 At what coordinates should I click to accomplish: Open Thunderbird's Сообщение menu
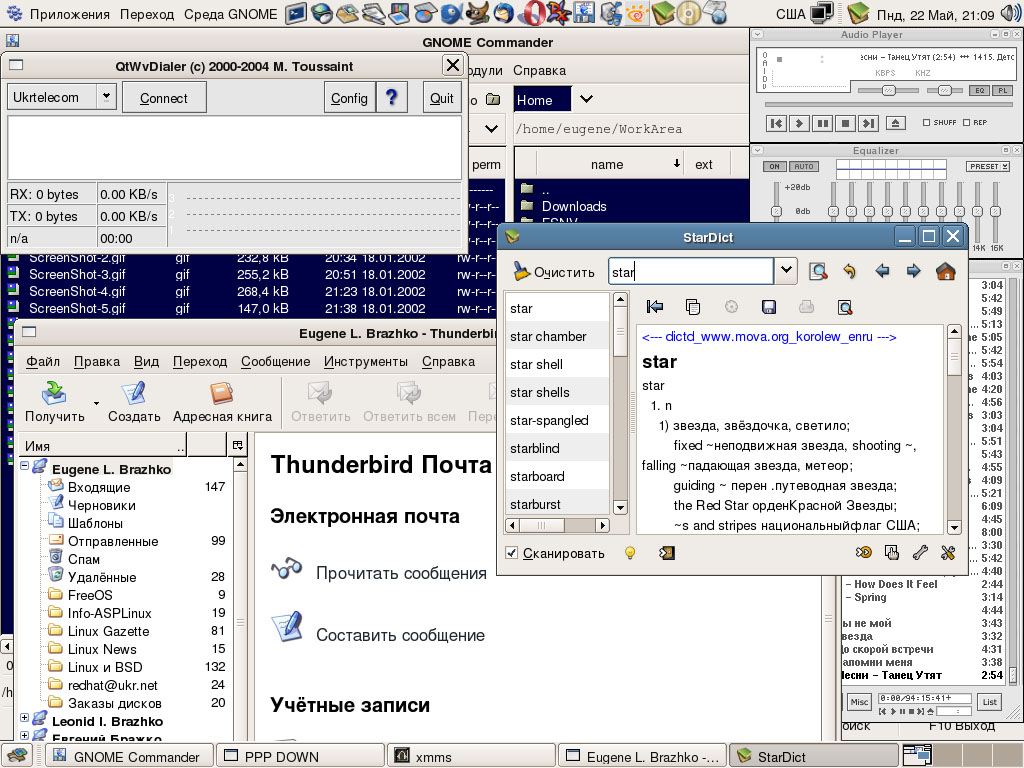[276, 361]
